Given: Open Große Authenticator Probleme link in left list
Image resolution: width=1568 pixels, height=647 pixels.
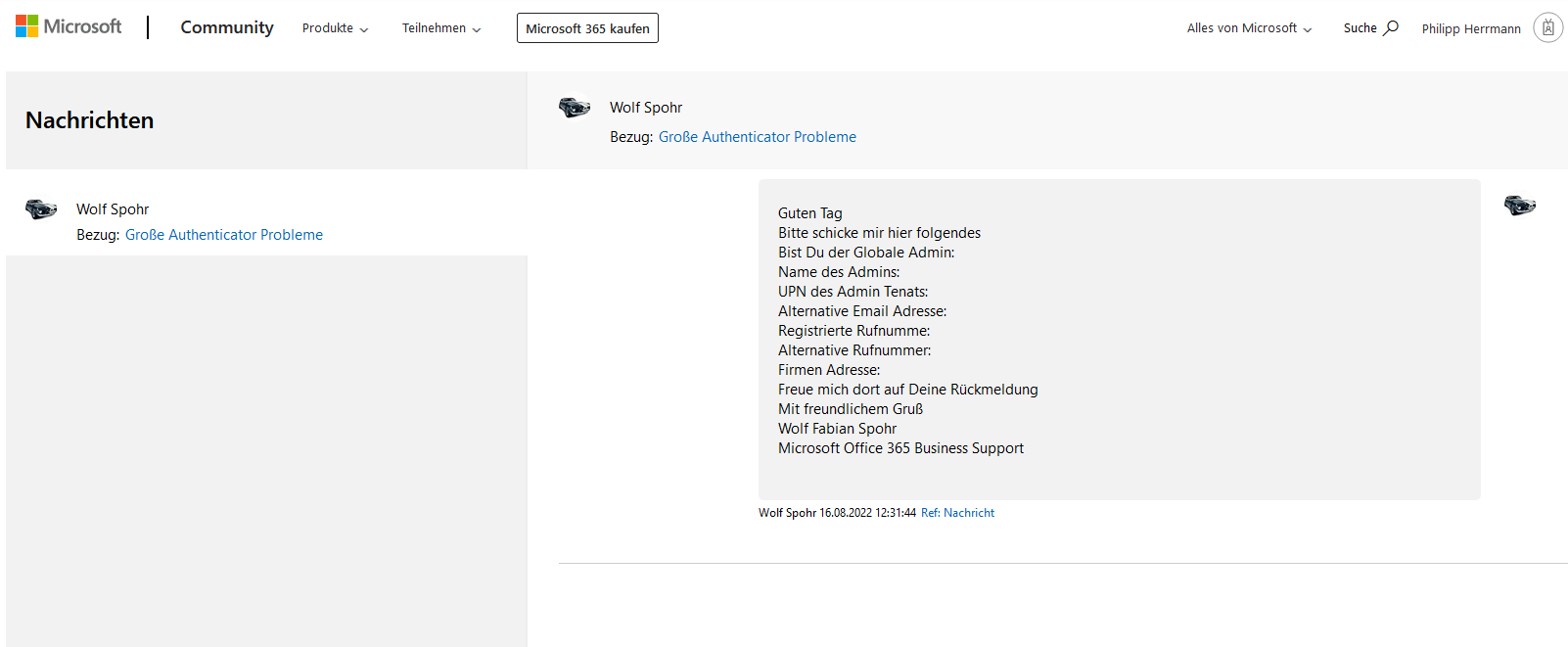Looking at the screenshot, I should point(224,235).
